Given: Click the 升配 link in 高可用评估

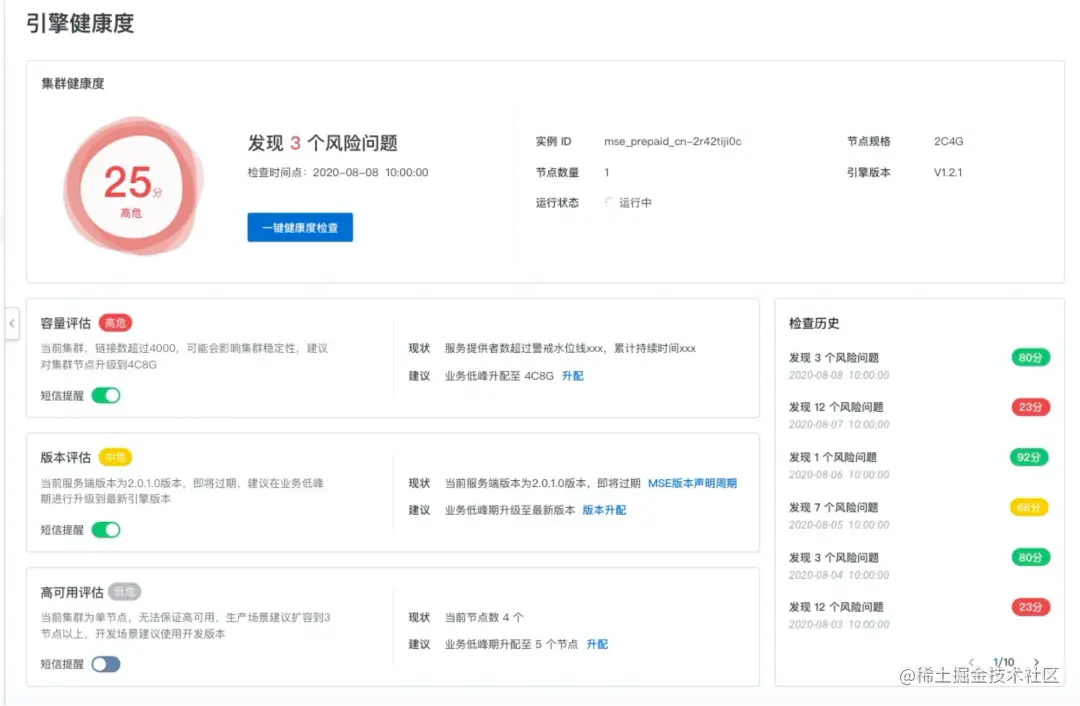Looking at the screenshot, I should 597,644.
